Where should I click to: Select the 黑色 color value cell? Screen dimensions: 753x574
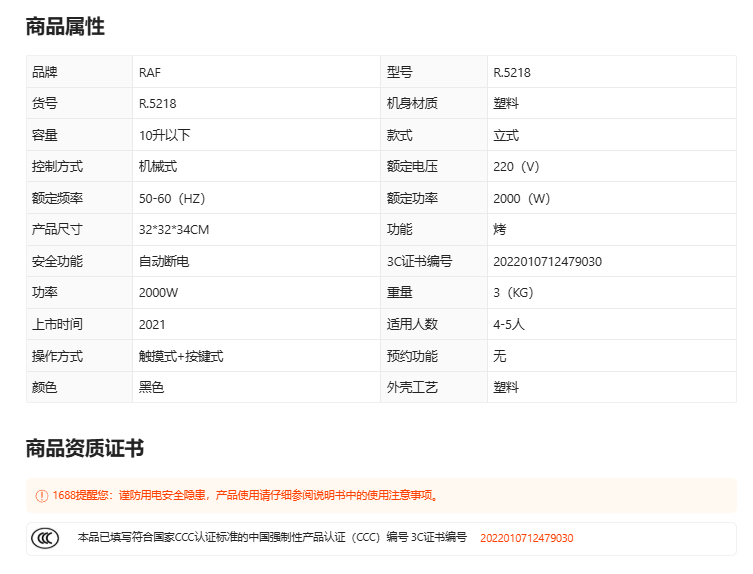pyautogui.click(x=151, y=387)
